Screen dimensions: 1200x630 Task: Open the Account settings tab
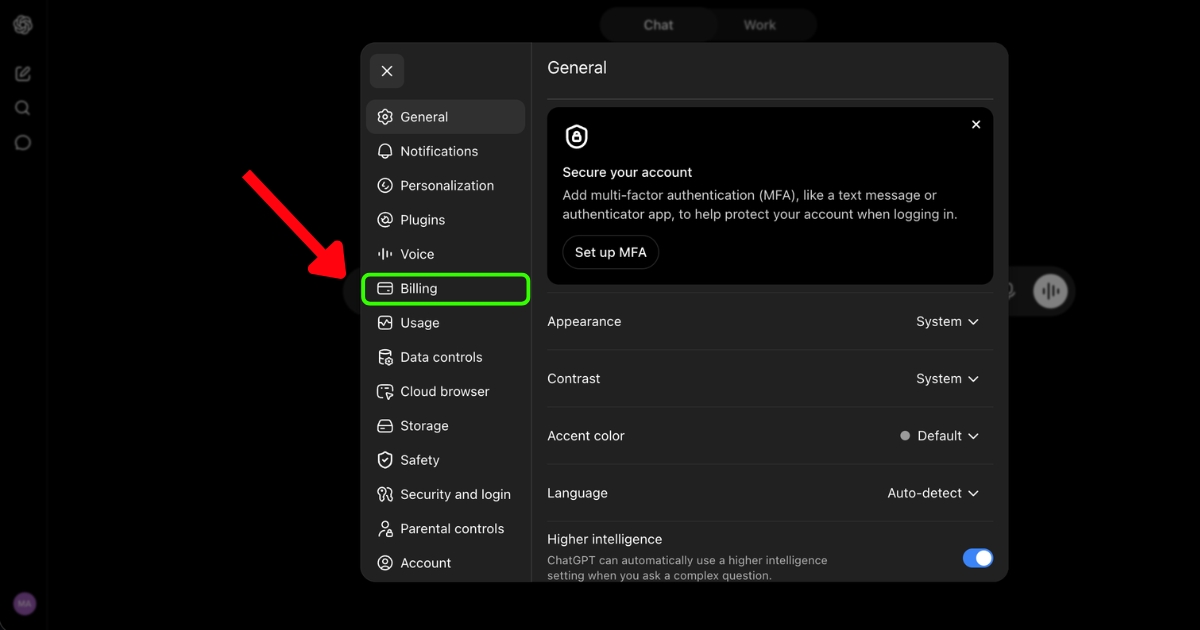[x=445, y=563]
